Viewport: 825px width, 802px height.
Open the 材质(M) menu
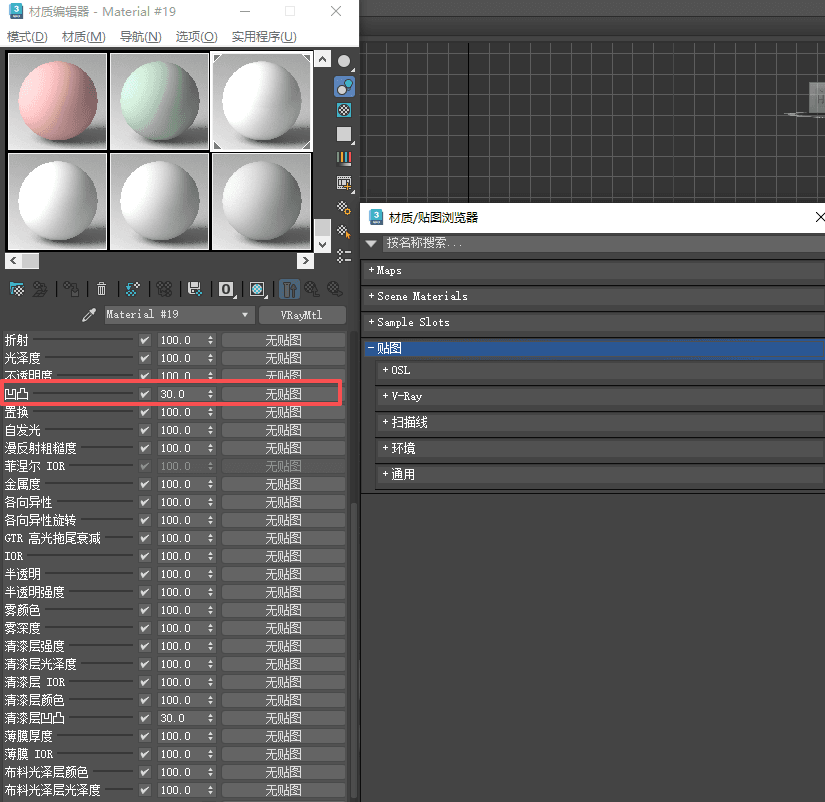pyautogui.click(x=83, y=37)
